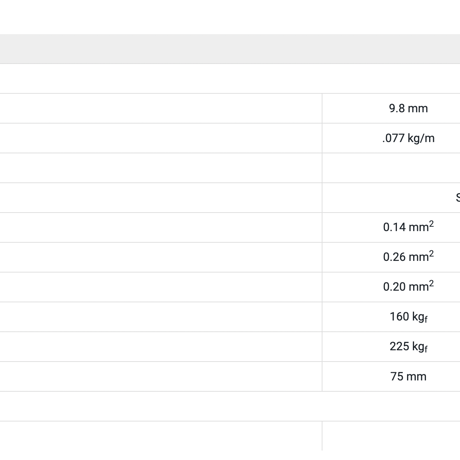Viewport: 460px width, 460px height.
Task: Click the blank label cell beside 9.8 mm
Action: [161, 108]
